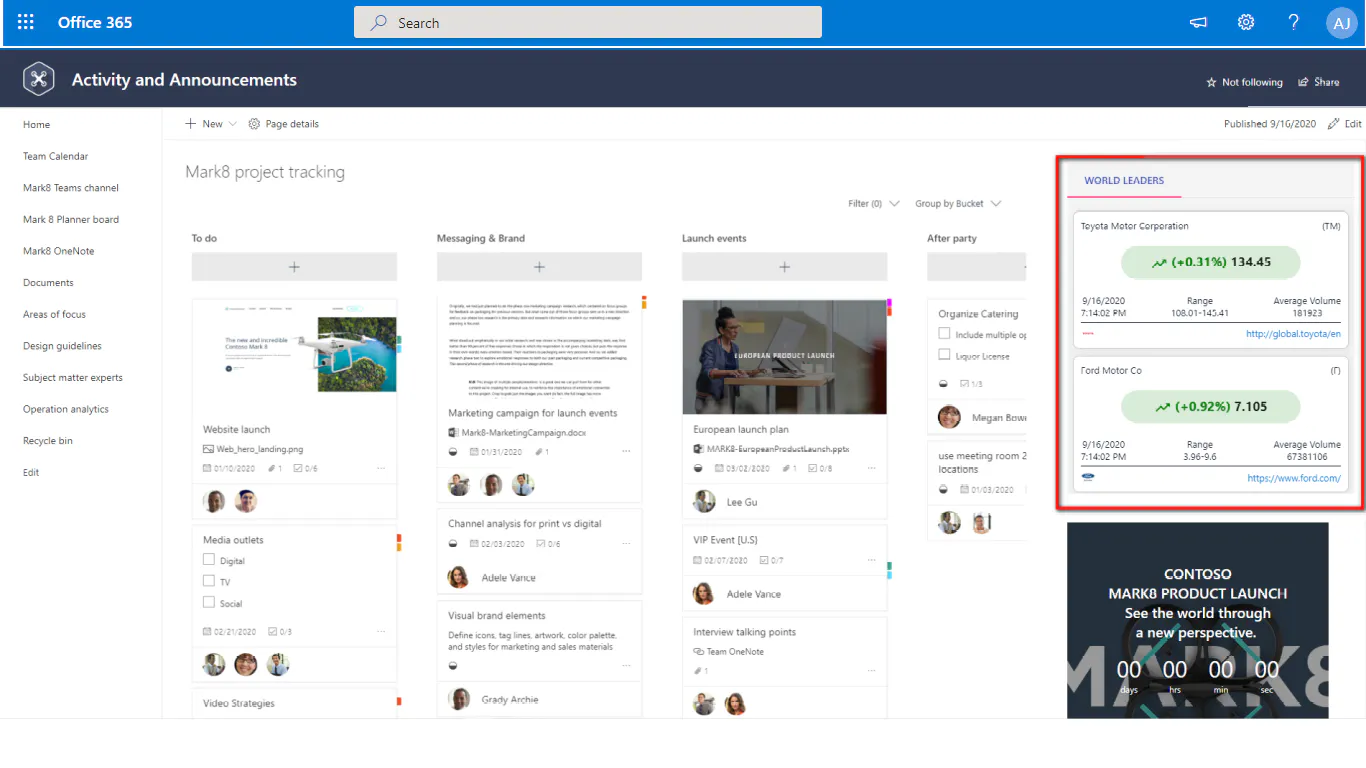Screen dimensions: 1366x768
Task: Click Toyota (+0.31%) 134.45 price pill
Action: point(1210,262)
